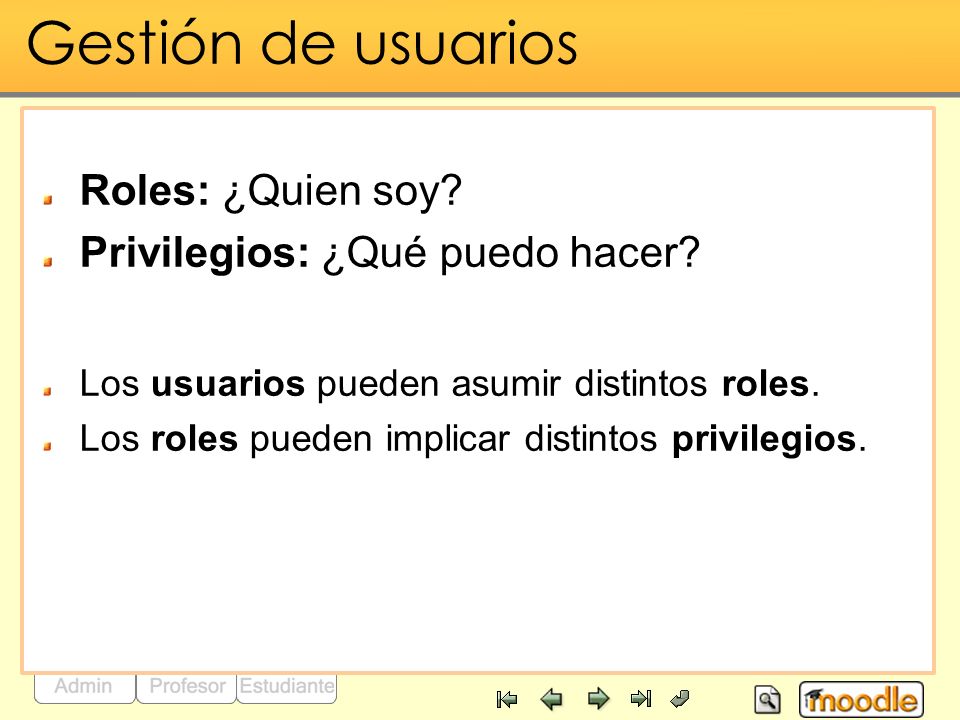This screenshot has height=720, width=960.
Task: Click the sentence about roles implying privilegios
Action: 473,439
